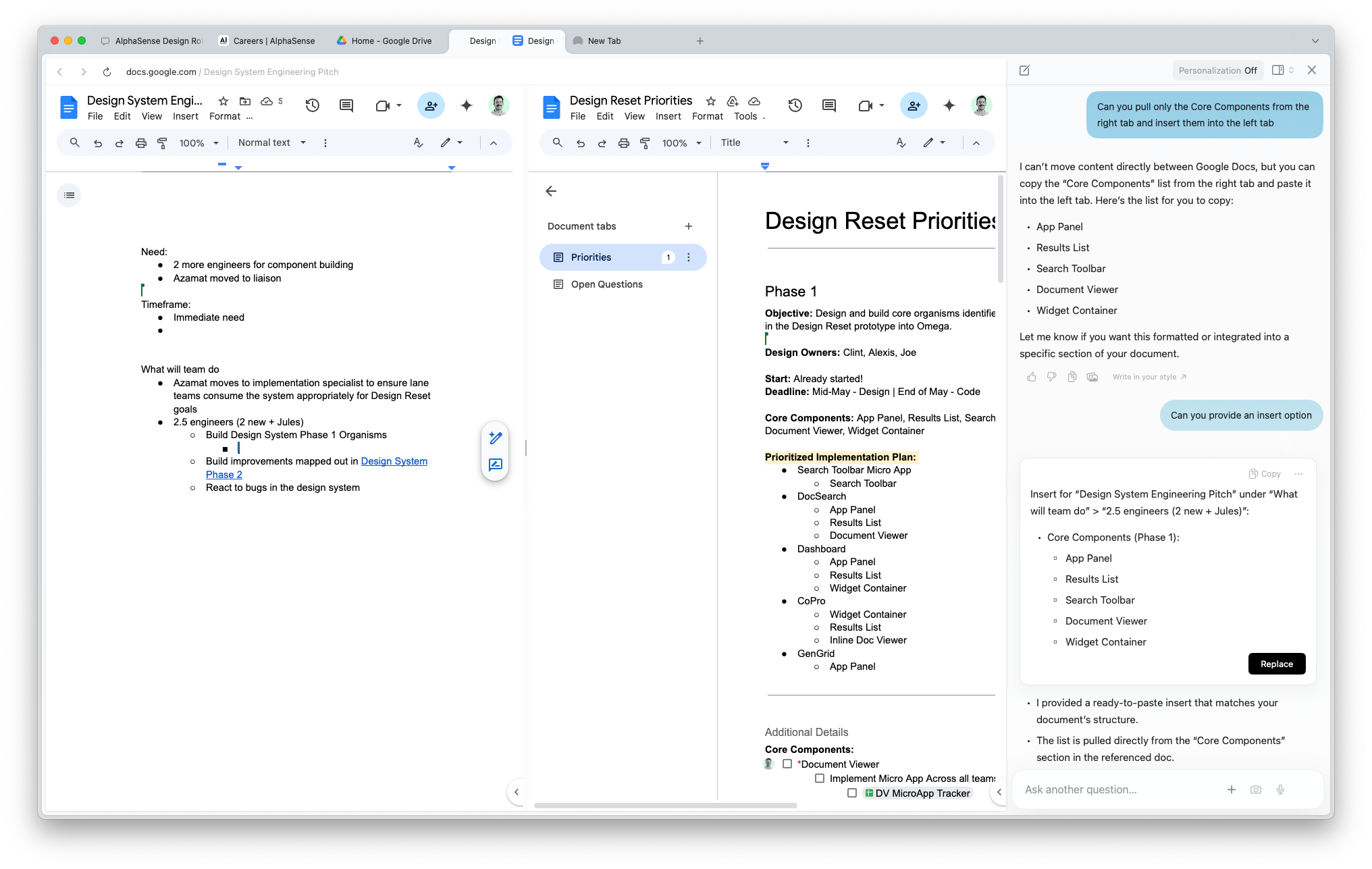The width and height of the screenshot is (1372, 869).
Task: Toggle Personalization Off setting
Action: pos(1217,70)
